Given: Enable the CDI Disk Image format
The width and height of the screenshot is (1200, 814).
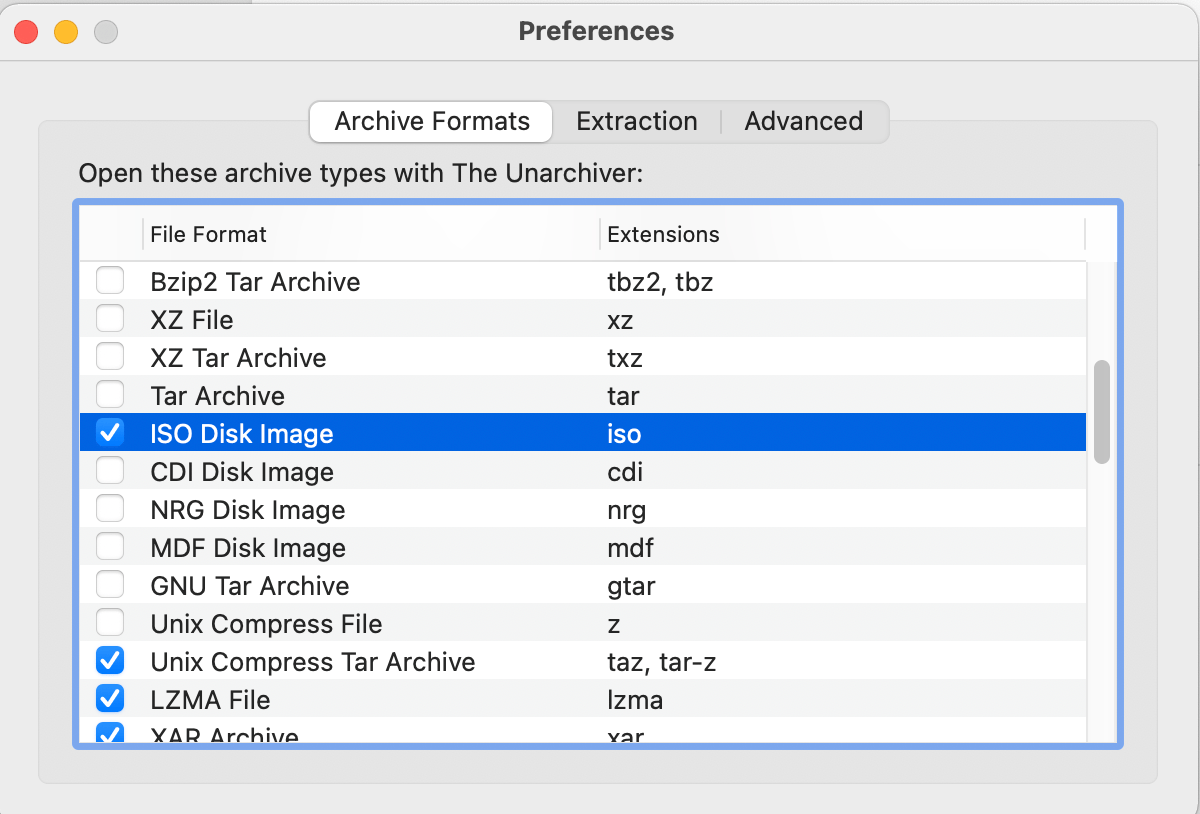Looking at the screenshot, I should tap(110, 470).
